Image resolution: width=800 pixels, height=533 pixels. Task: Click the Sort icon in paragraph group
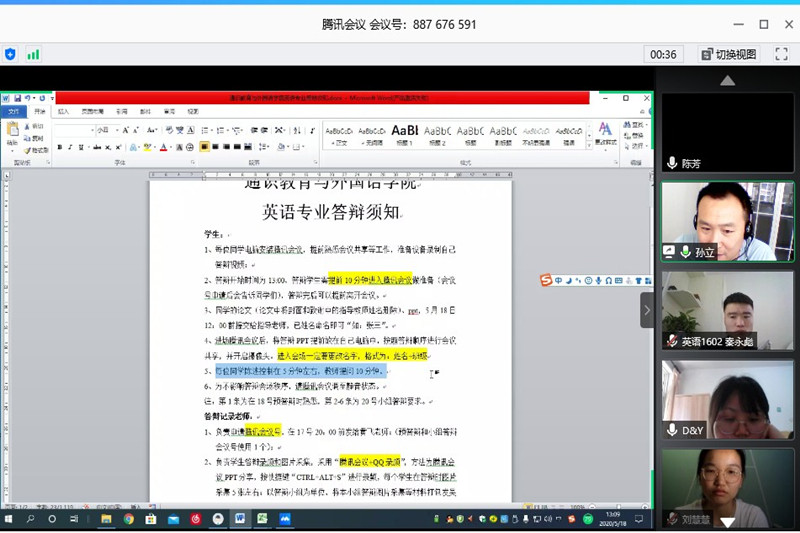(x=297, y=131)
